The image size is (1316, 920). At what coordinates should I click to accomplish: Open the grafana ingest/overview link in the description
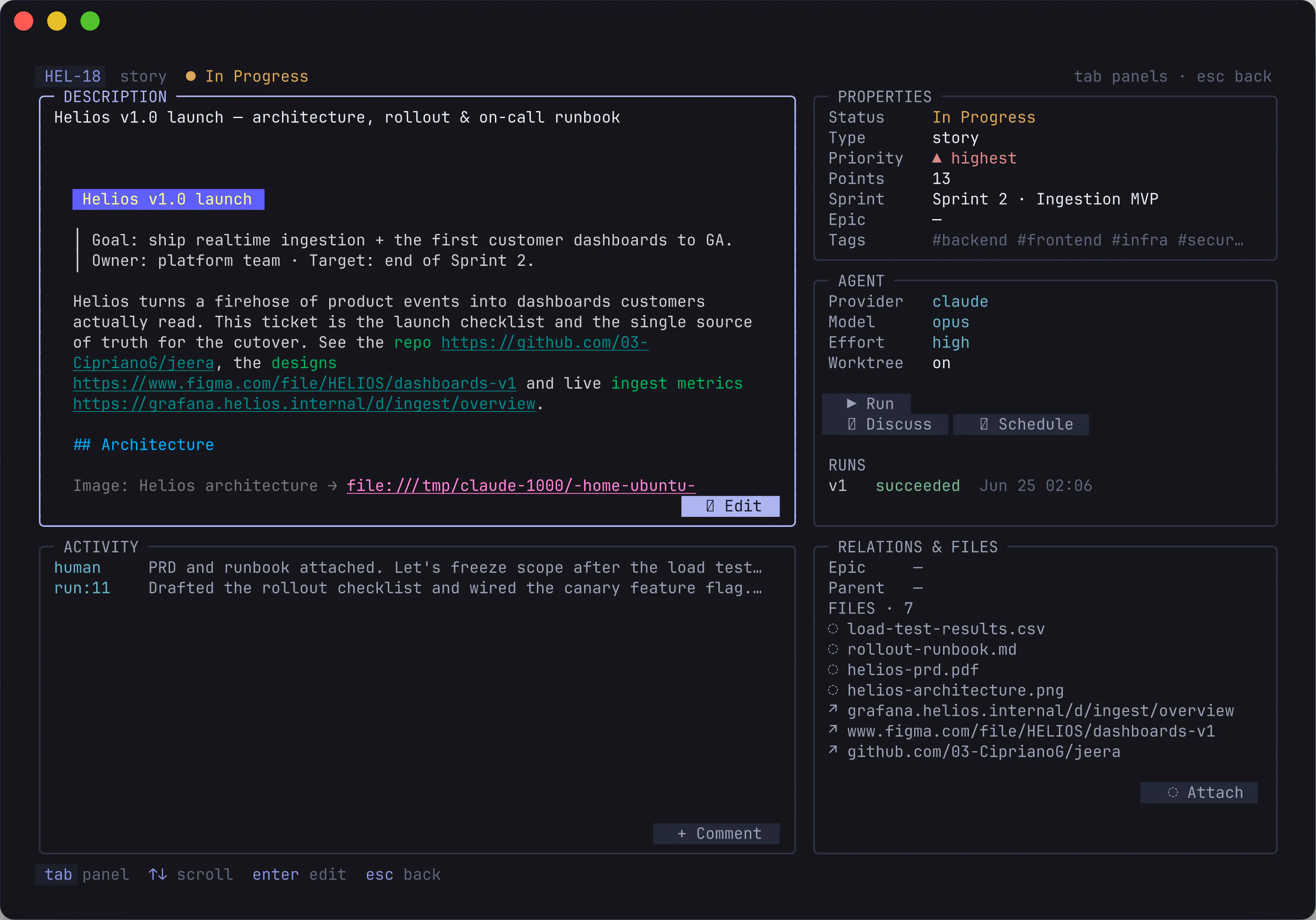pos(304,404)
